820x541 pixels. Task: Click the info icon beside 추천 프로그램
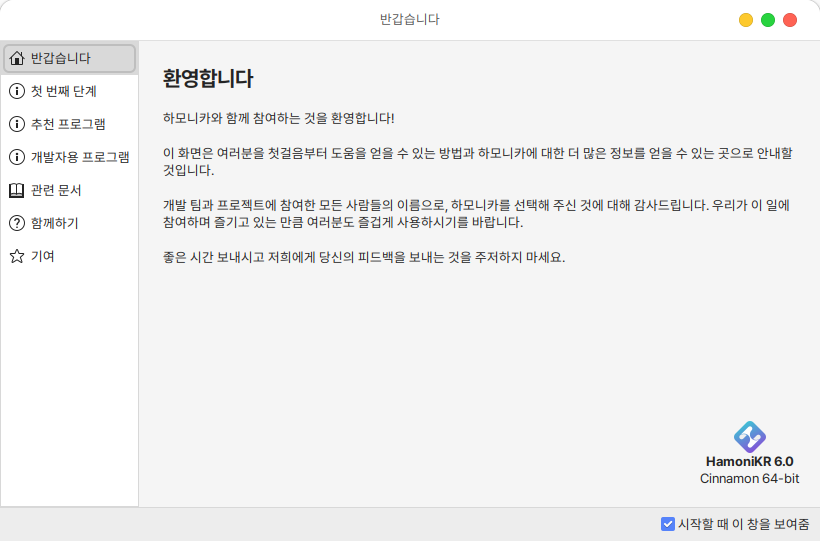coord(17,124)
